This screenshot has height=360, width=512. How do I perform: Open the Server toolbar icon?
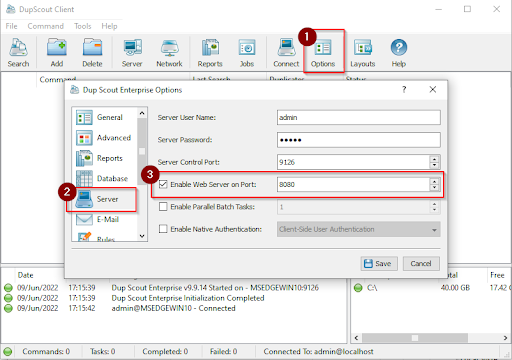pyautogui.click(x=132, y=53)
